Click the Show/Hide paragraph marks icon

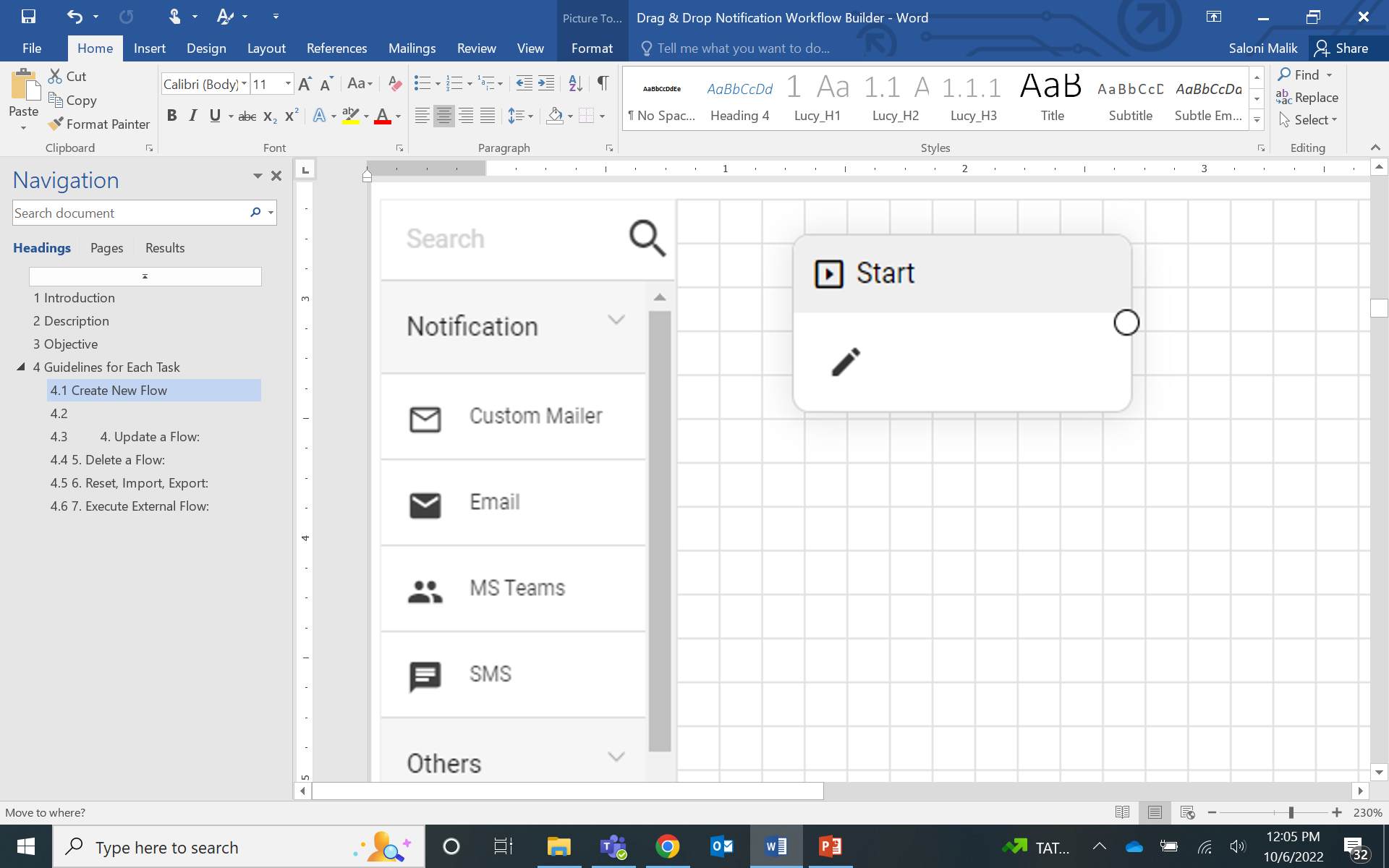tap(603, 83)
